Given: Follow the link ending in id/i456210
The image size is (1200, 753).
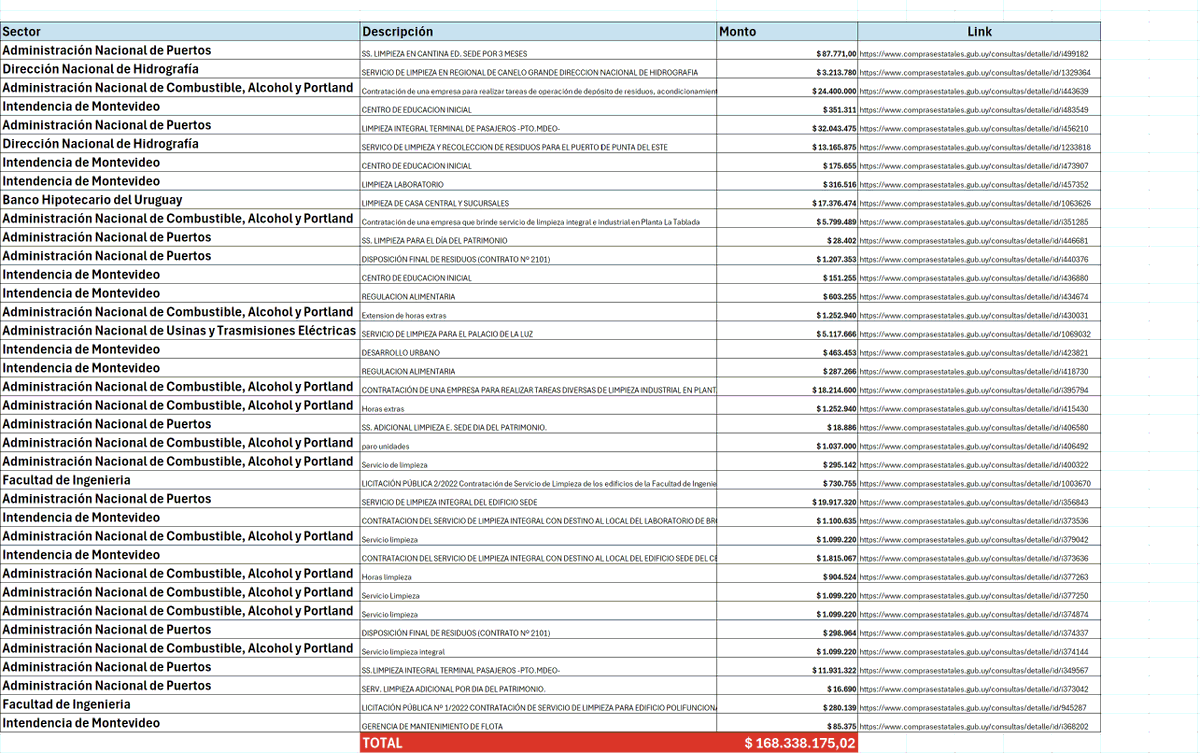Looking at the screenshot, I should tap(974, 129).
